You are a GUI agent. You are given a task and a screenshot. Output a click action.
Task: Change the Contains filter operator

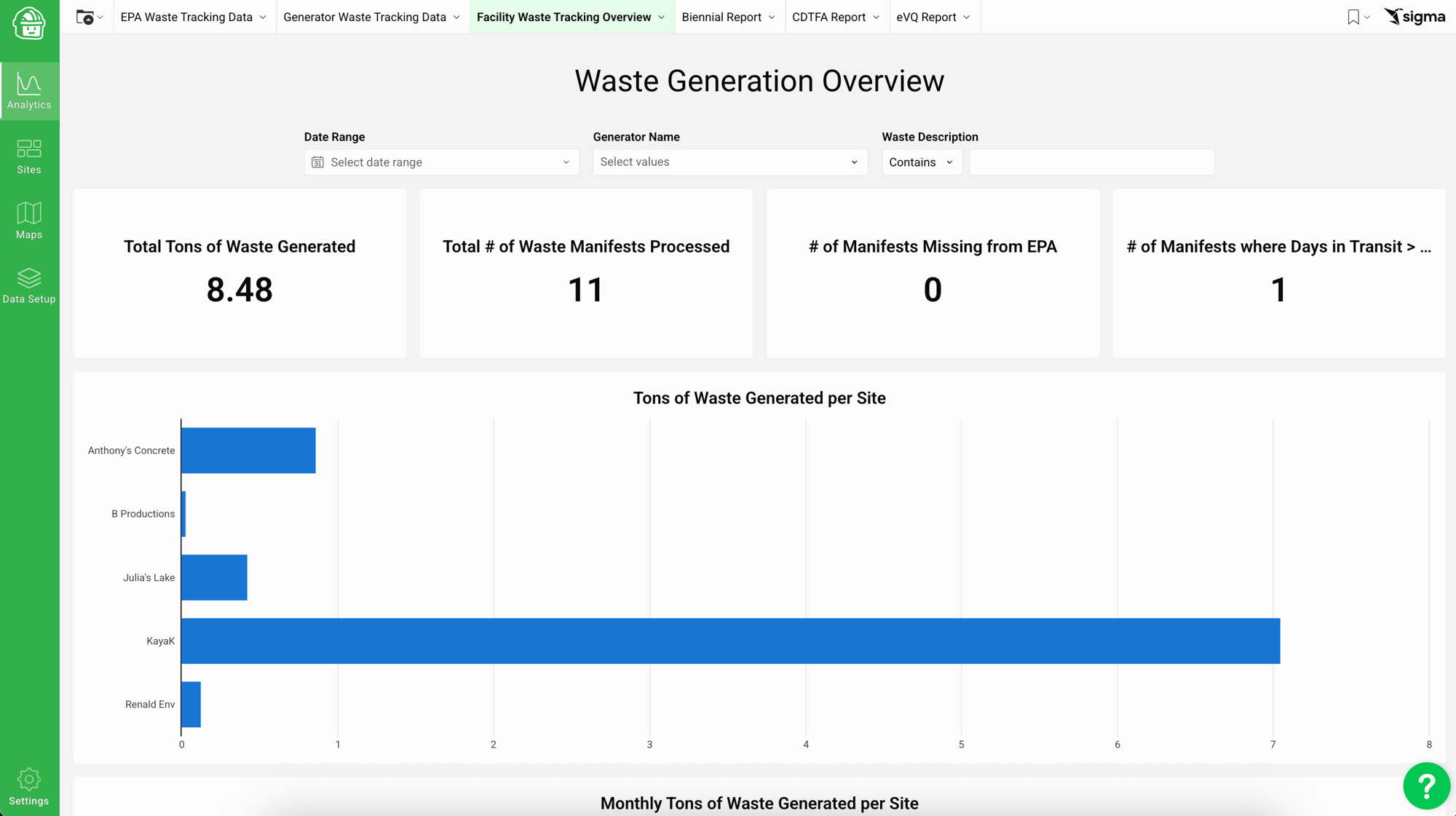click(921, 162)
